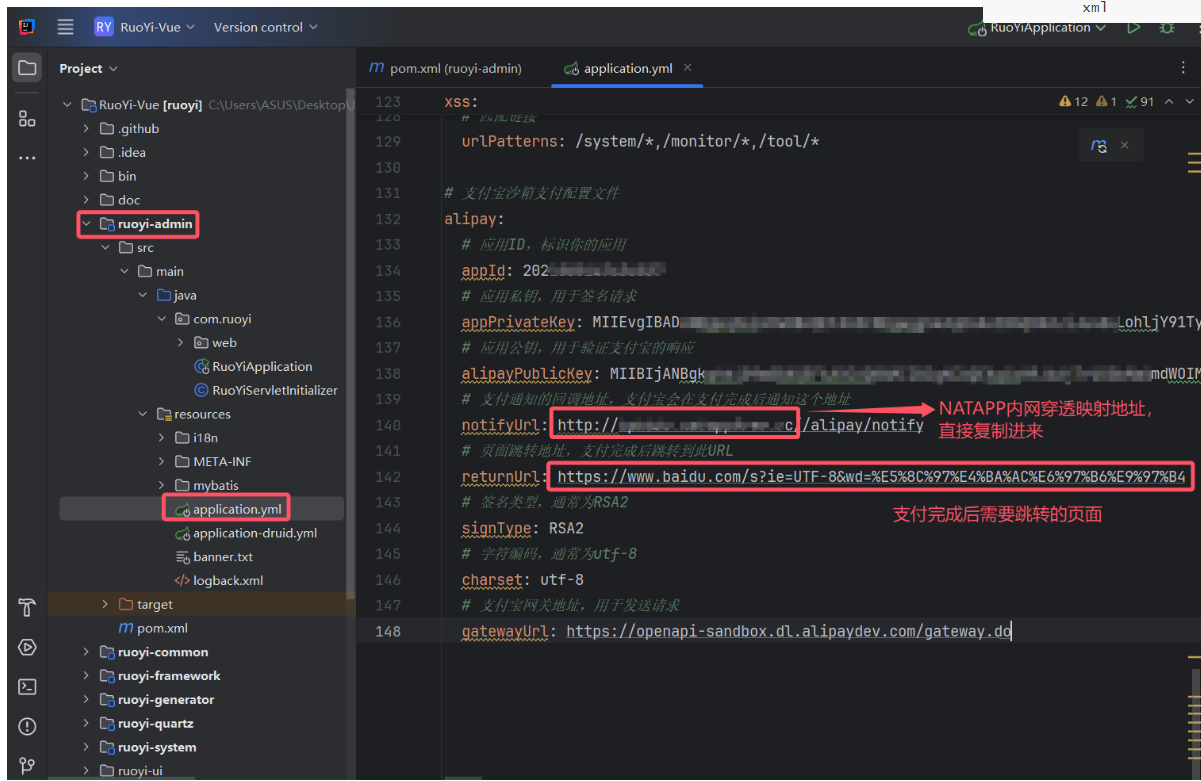Expand the doc folder
The image size is (1201, 781).
(87, 200)
